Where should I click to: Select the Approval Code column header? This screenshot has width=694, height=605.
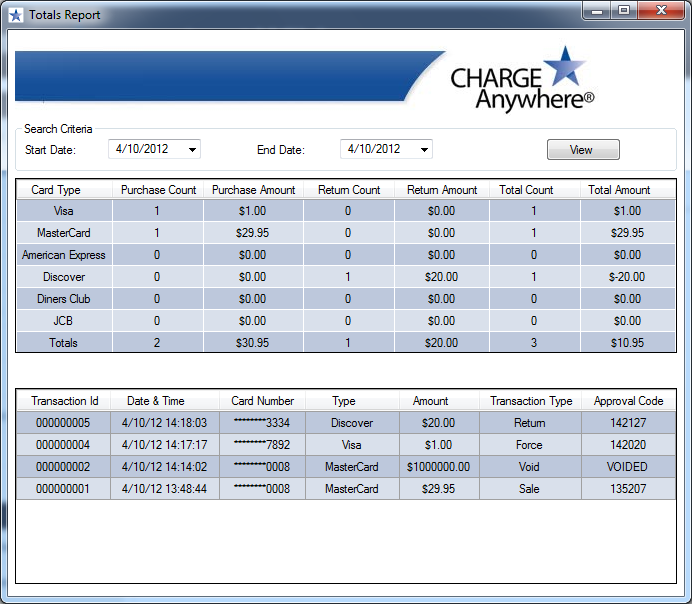[628, 401]
